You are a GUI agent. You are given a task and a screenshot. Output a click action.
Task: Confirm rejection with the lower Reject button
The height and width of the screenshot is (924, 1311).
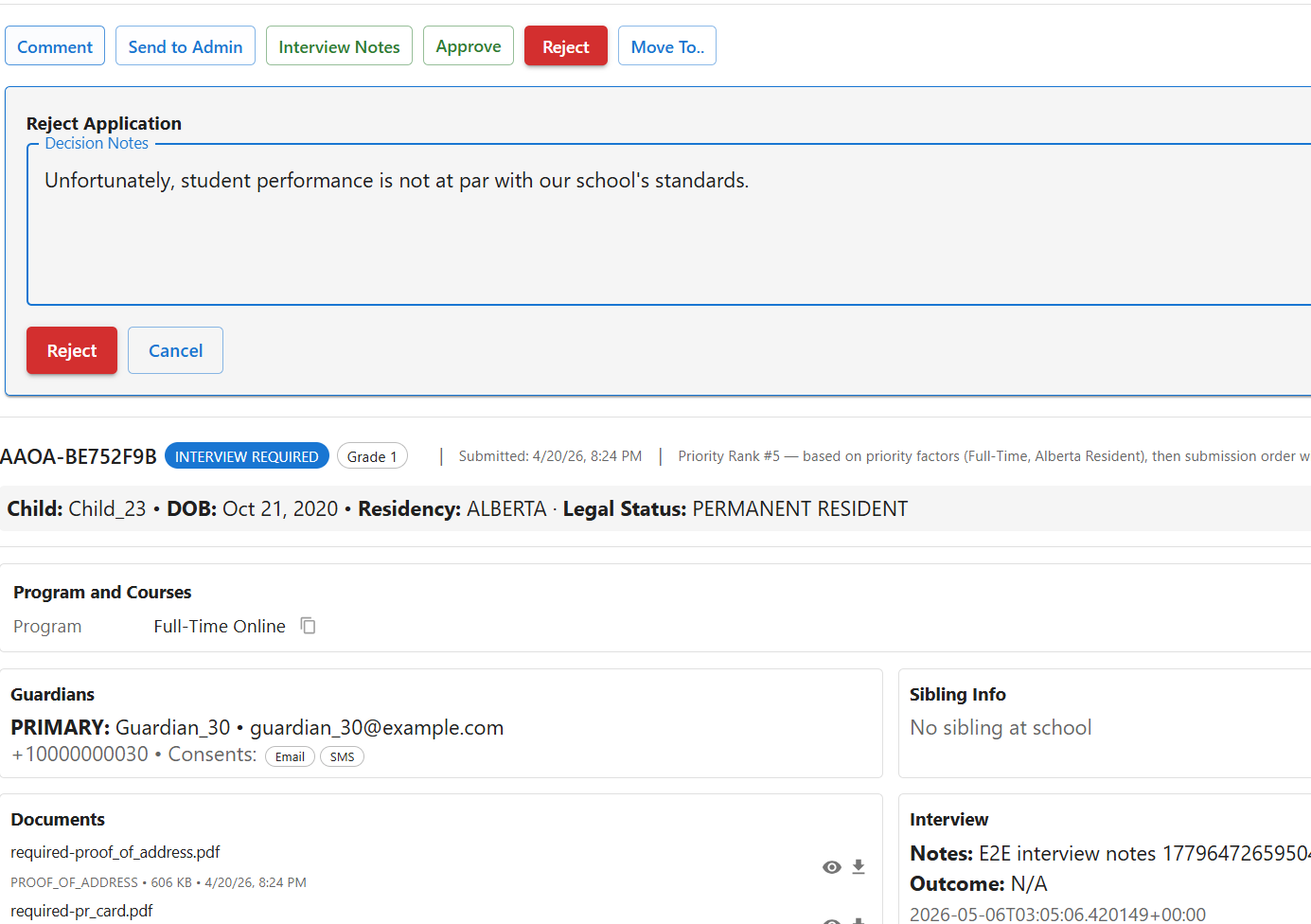(x=72, y=350)
